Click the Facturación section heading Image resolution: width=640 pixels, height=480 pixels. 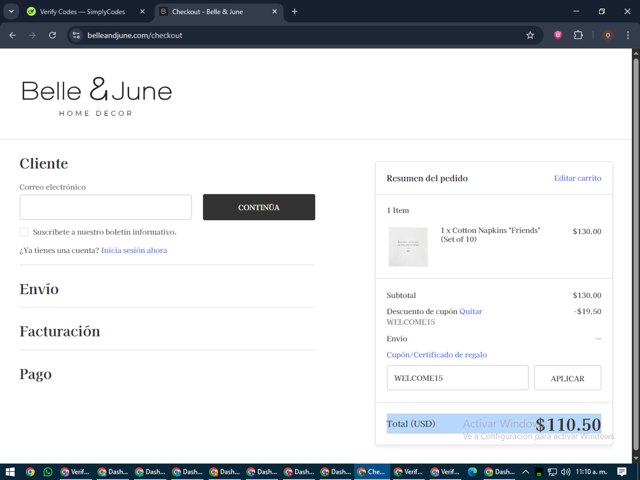pos(60,331)
